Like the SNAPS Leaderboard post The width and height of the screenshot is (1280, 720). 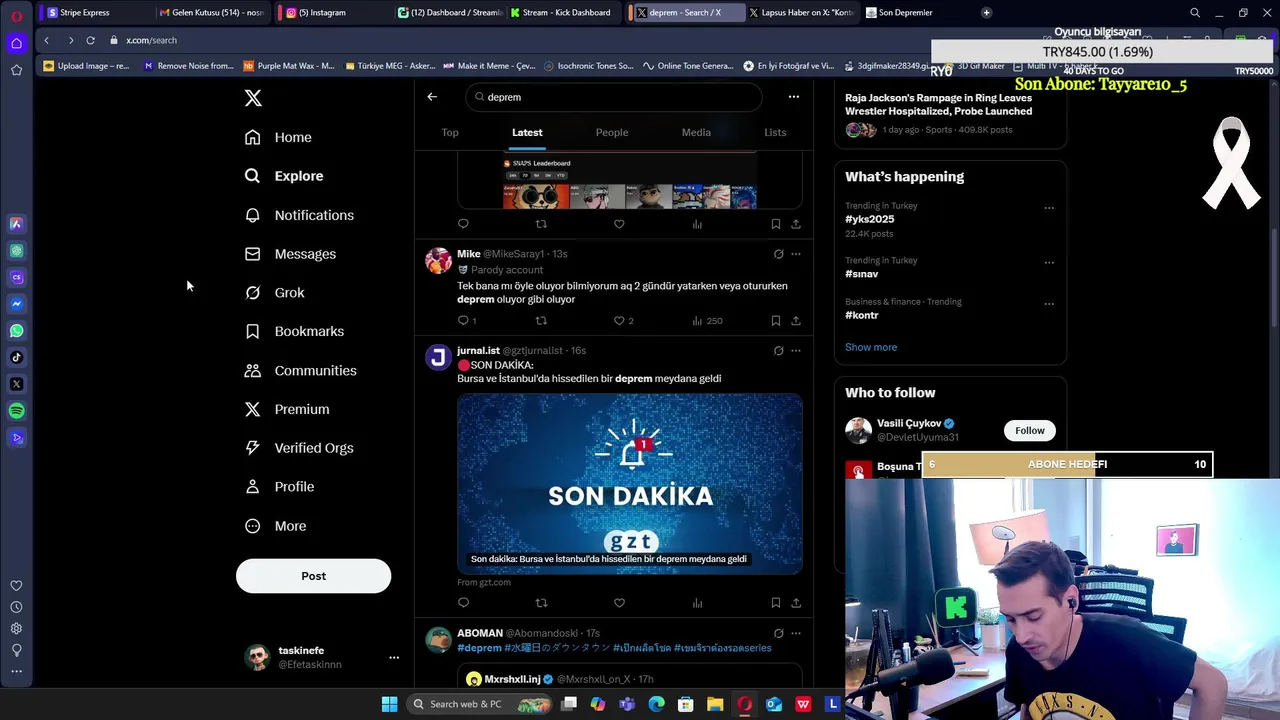[x=619, y=224]
